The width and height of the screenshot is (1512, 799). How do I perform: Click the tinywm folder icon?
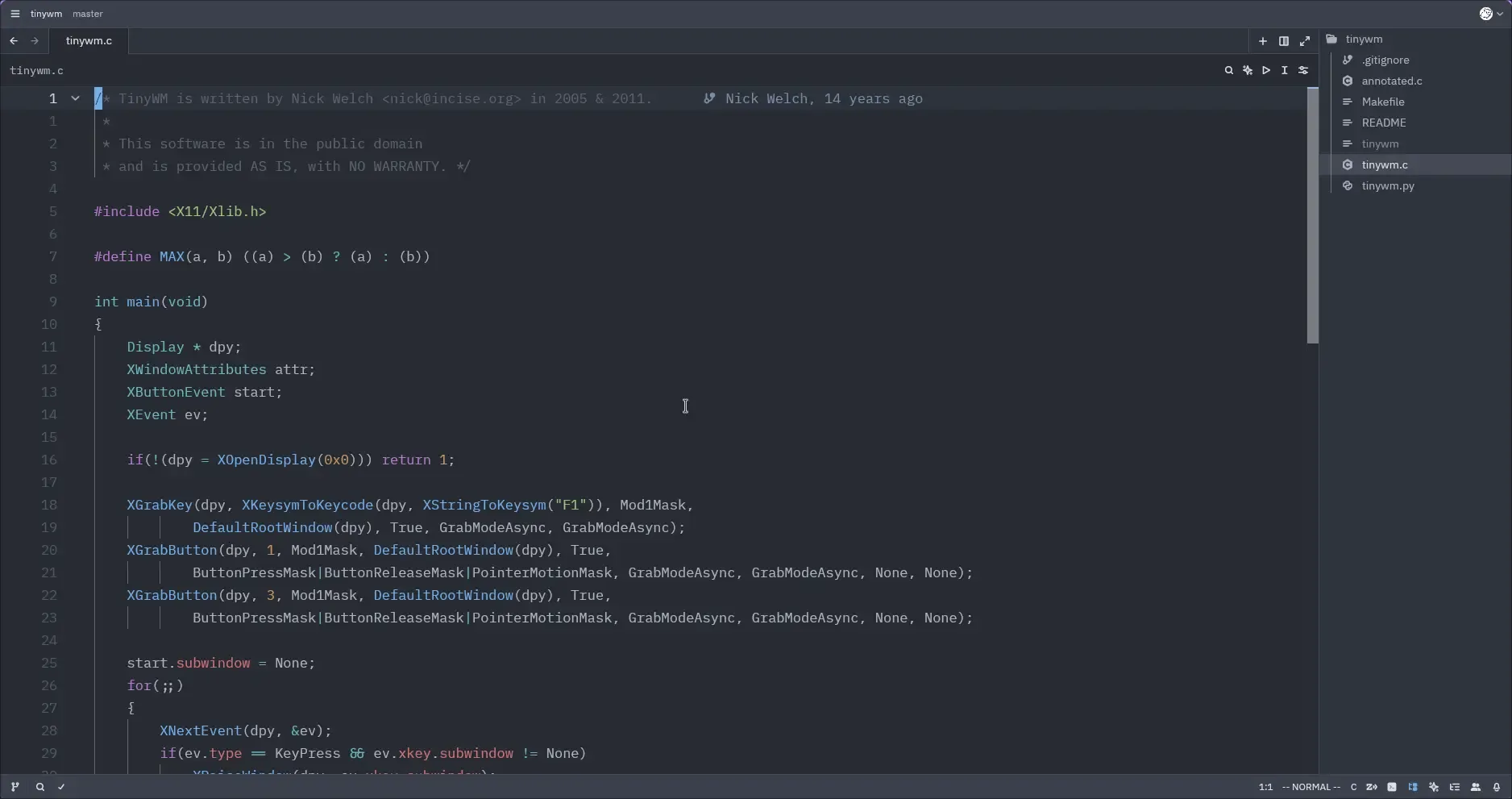point(1331,39)
